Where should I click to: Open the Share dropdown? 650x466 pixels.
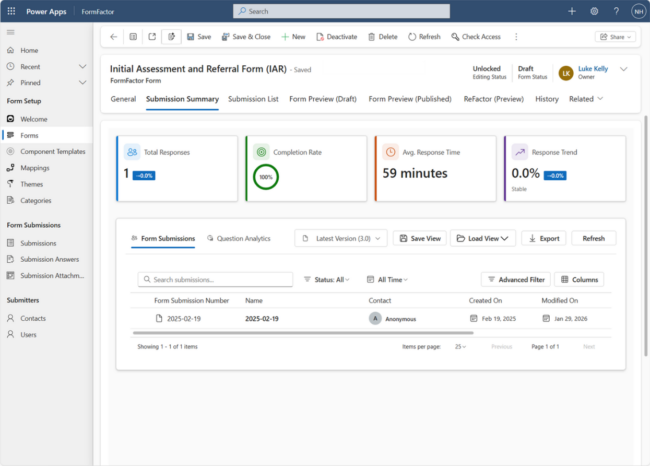click(x=615, y=37)
